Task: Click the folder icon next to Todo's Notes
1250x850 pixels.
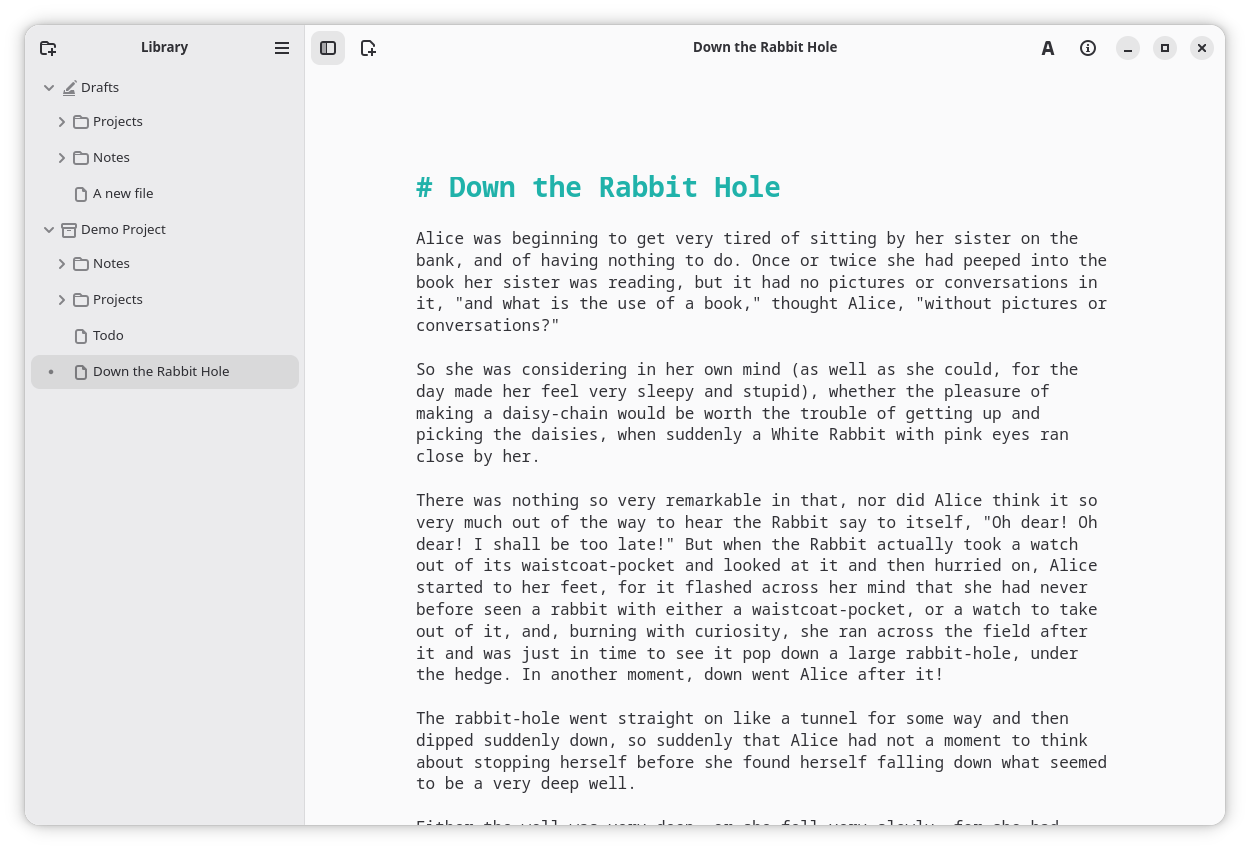Action: 80,263
